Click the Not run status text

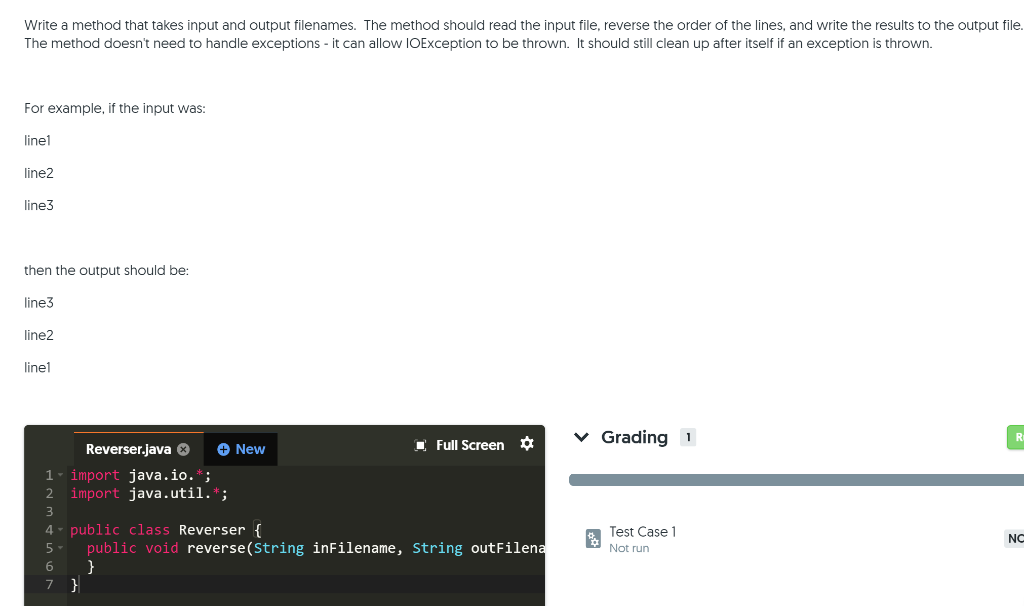click(628, 548)
